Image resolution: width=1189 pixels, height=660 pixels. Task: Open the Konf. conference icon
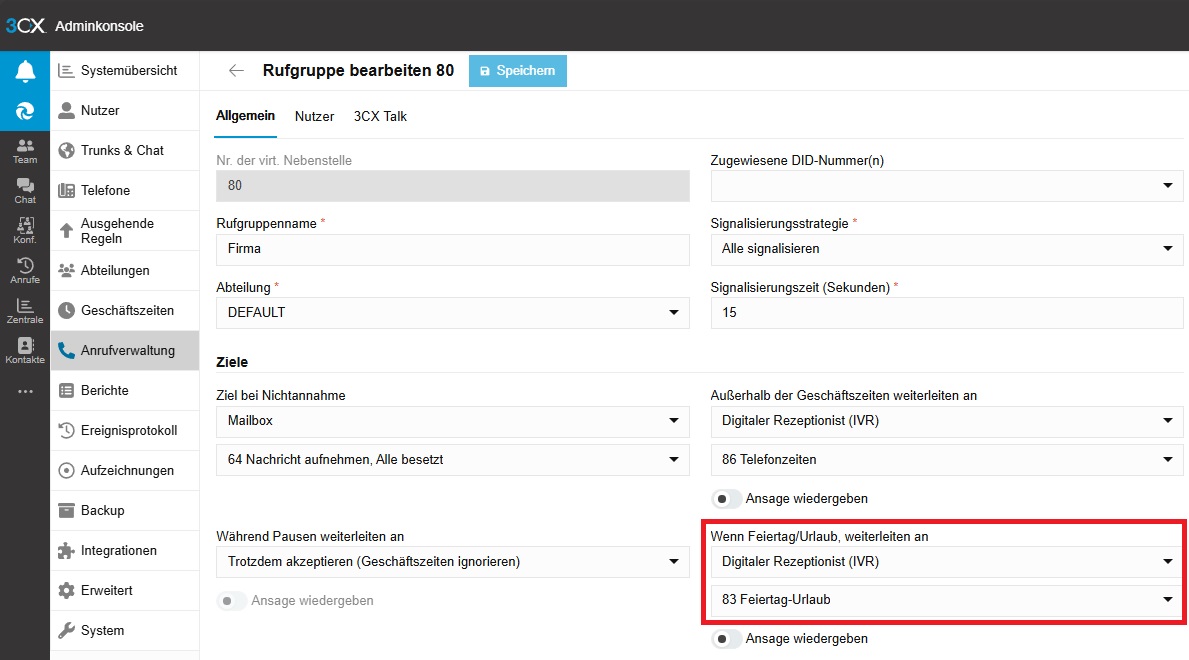tap(25, 231)
